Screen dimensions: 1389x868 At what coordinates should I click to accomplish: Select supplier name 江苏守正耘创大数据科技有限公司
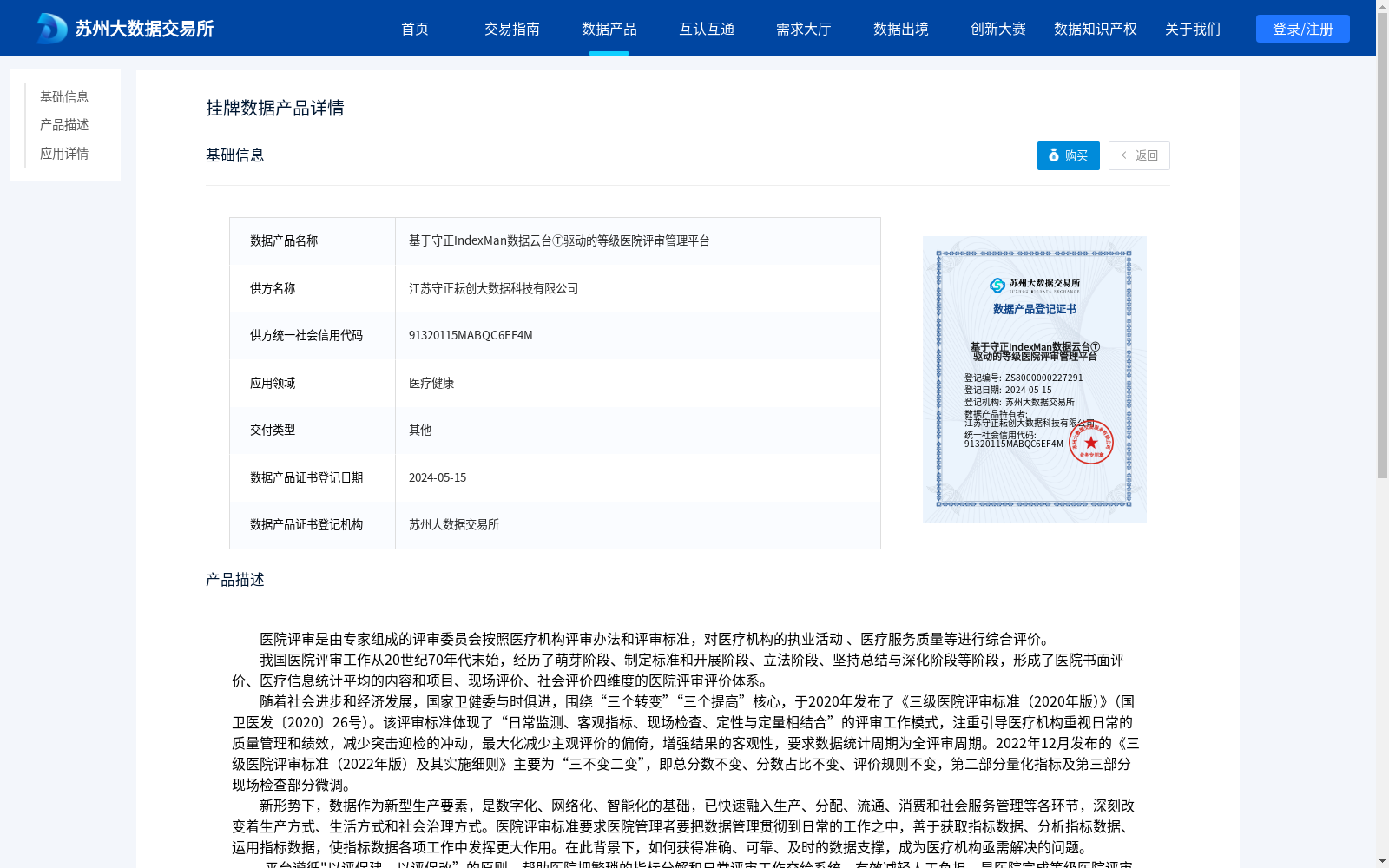[x=493, y=288]
